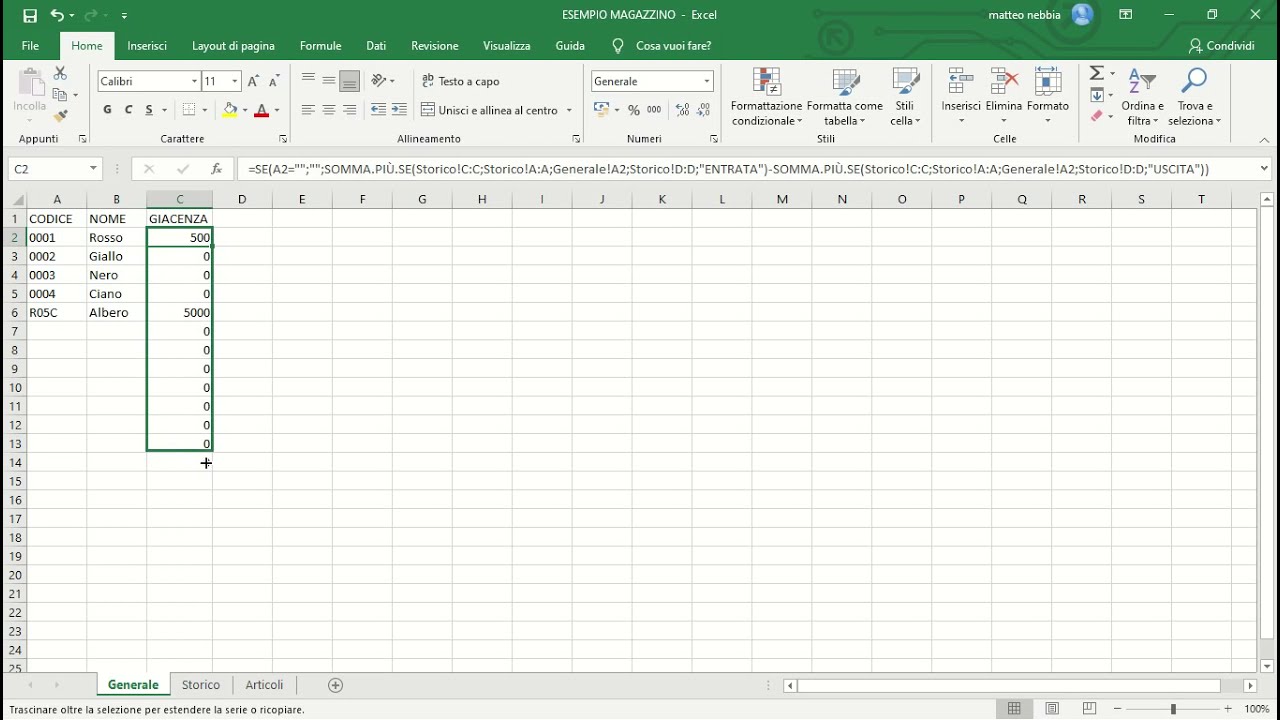Screen dimensions: 1280x720
Task: Click the AutoSum sigma icon
Action: 1097,74
